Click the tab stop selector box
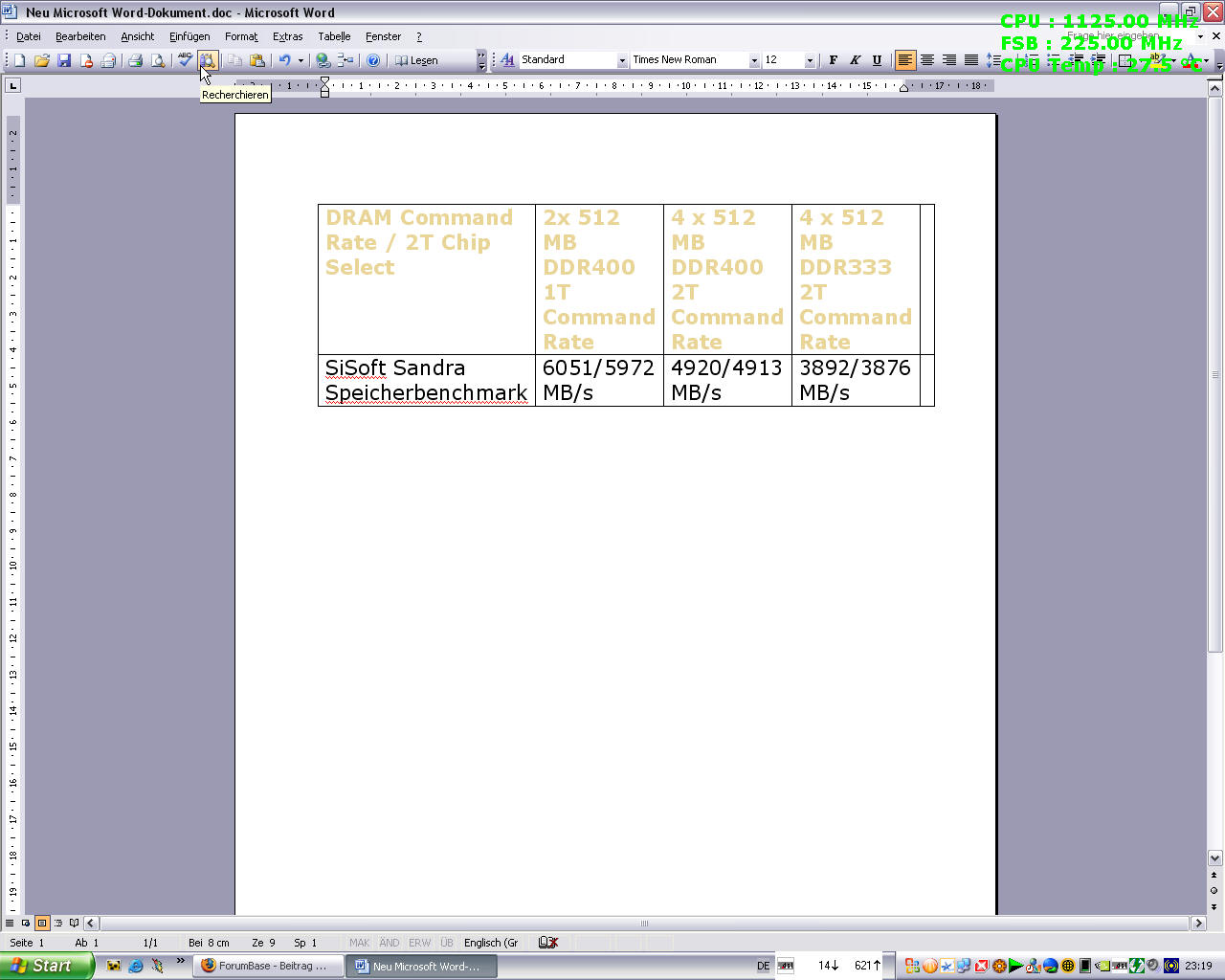The height and width of the screenshot is (980, 1225). [x=12, y=86]
